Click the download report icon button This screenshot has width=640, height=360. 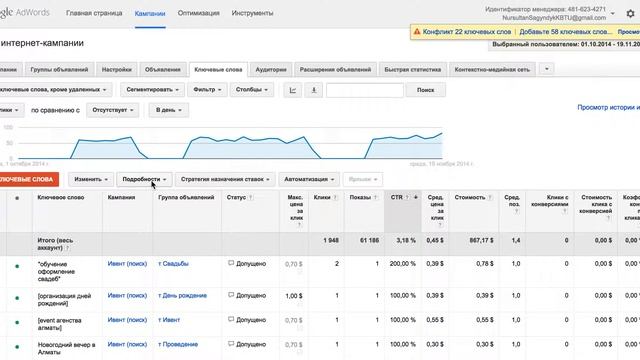(x=314, y=90)
